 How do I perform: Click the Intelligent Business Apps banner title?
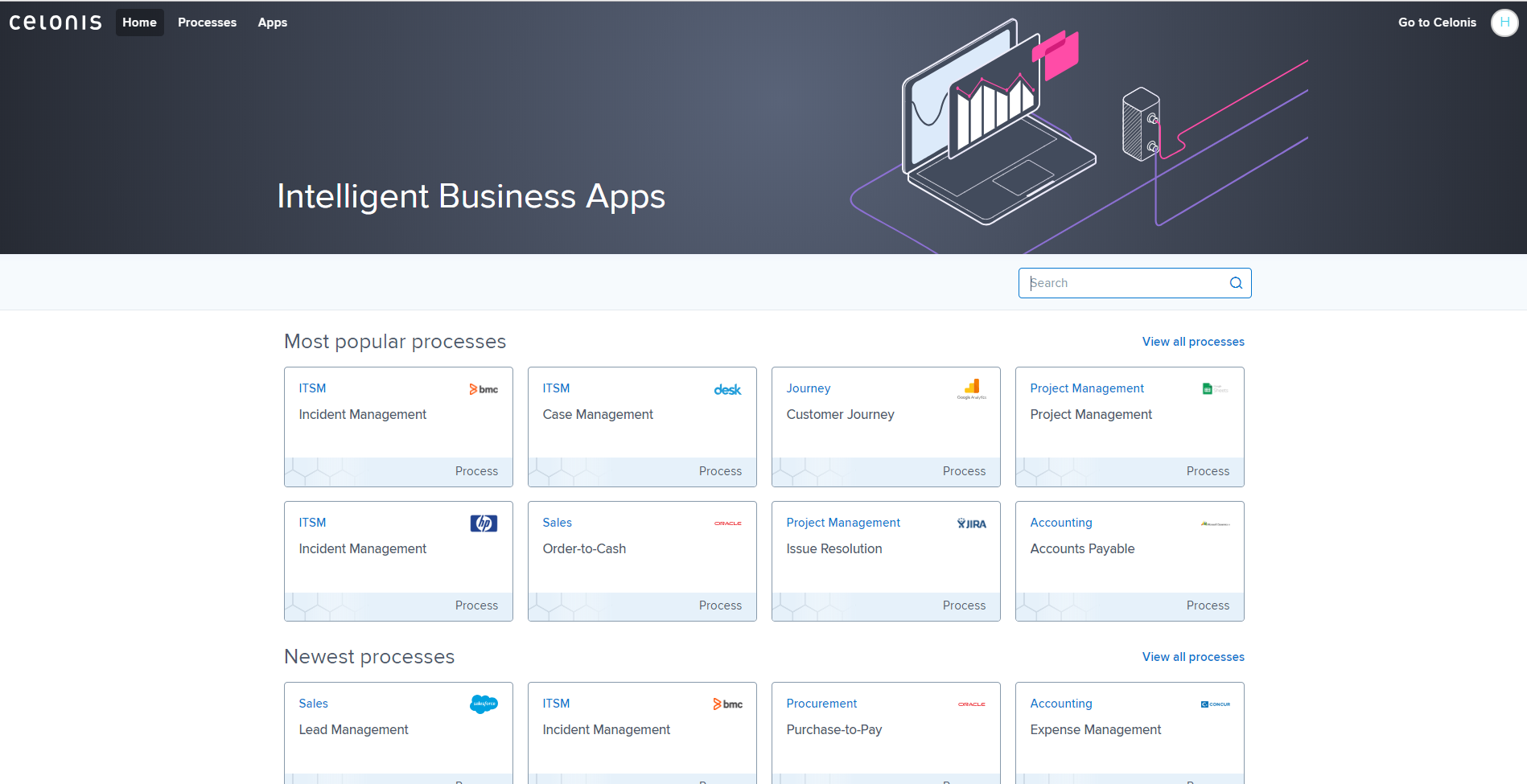pos(471,196)
